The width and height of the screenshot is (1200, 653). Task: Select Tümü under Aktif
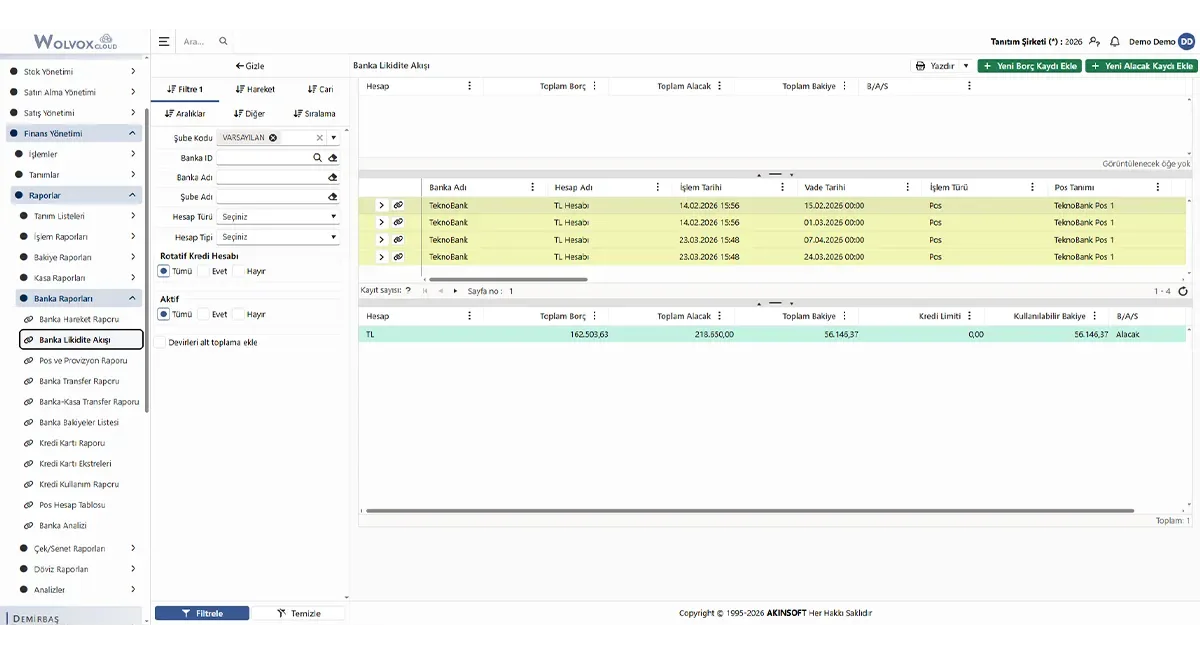pyautogui.click(x=164, y=314)
